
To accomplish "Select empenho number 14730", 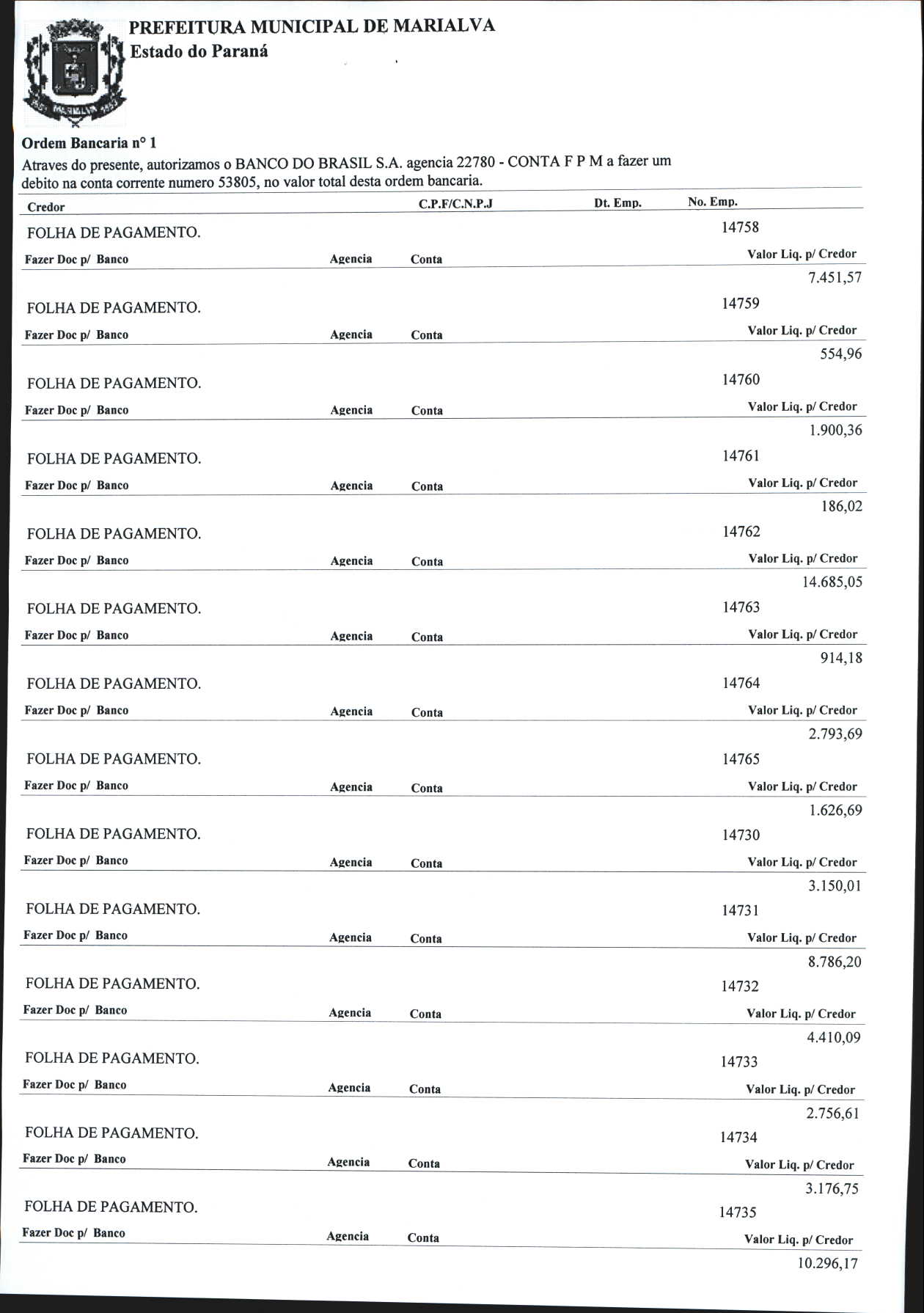I will 741,835.
